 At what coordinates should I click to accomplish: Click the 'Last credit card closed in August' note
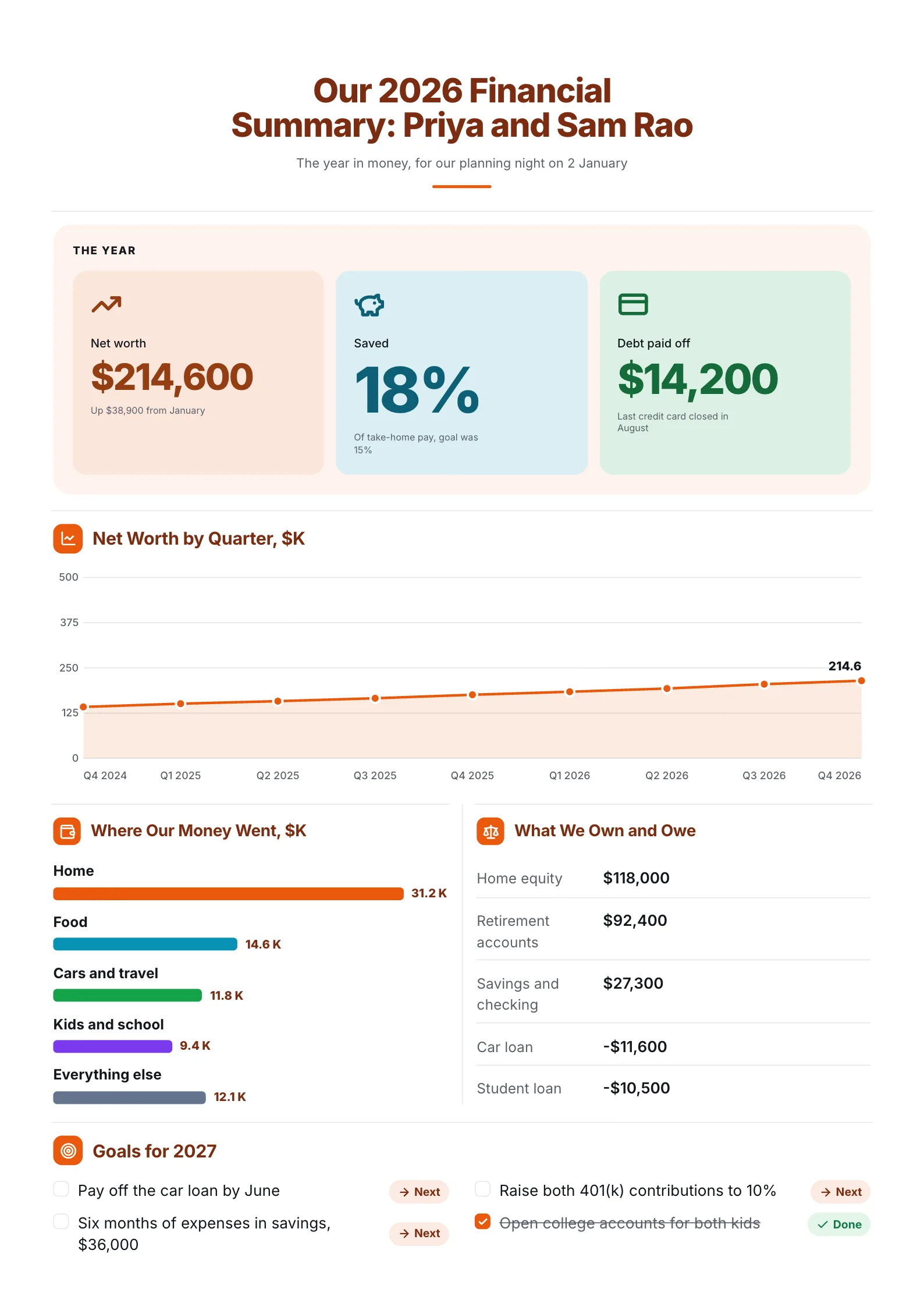point(673,422)
